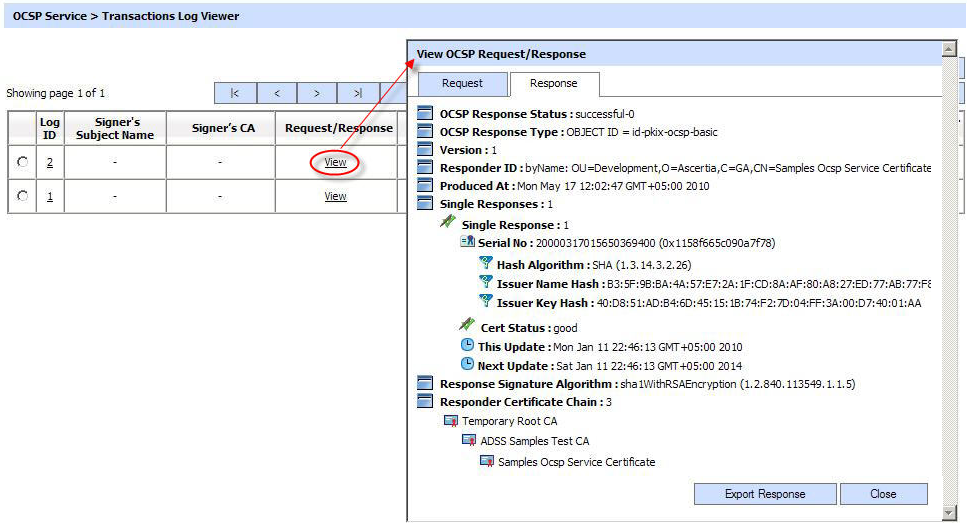
Task: Click the icon beside OCSP Response Status
Action: [x=424, y=114]
